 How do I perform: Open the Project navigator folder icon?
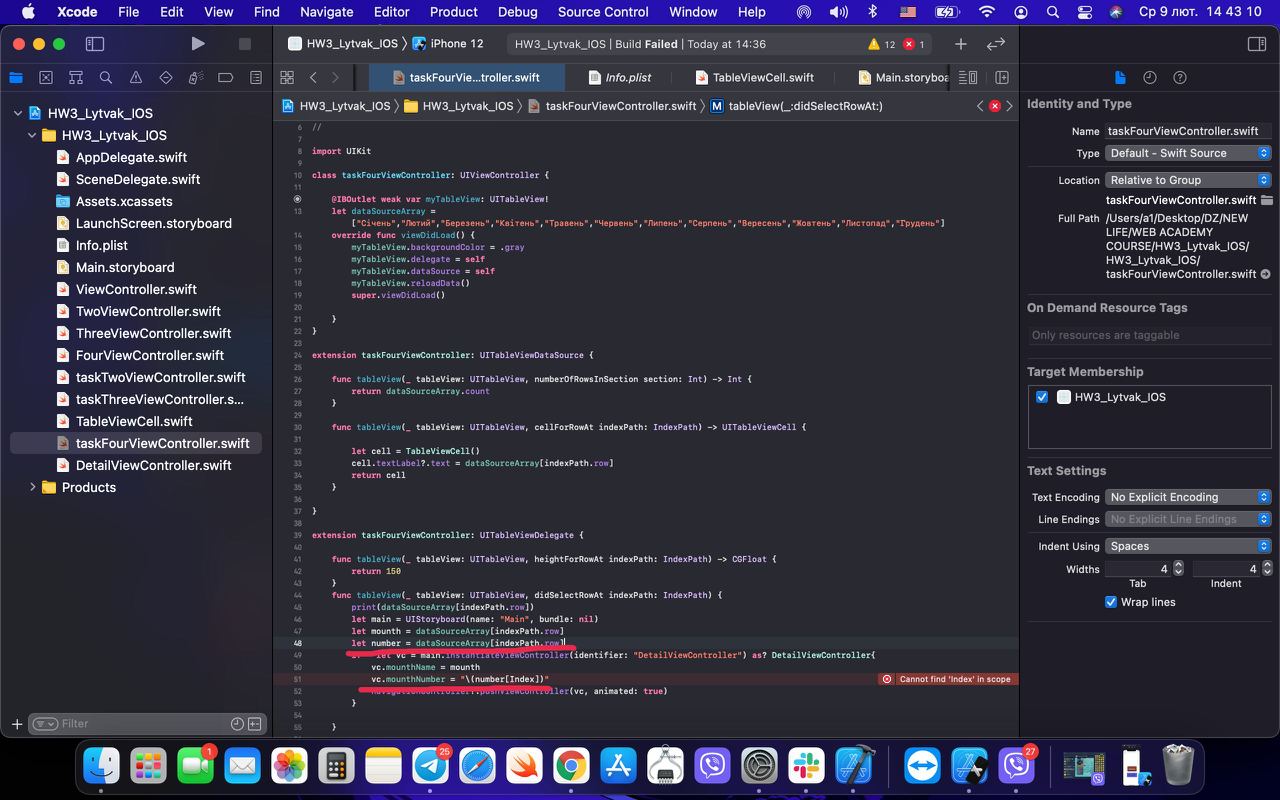(x=16, y=78)
